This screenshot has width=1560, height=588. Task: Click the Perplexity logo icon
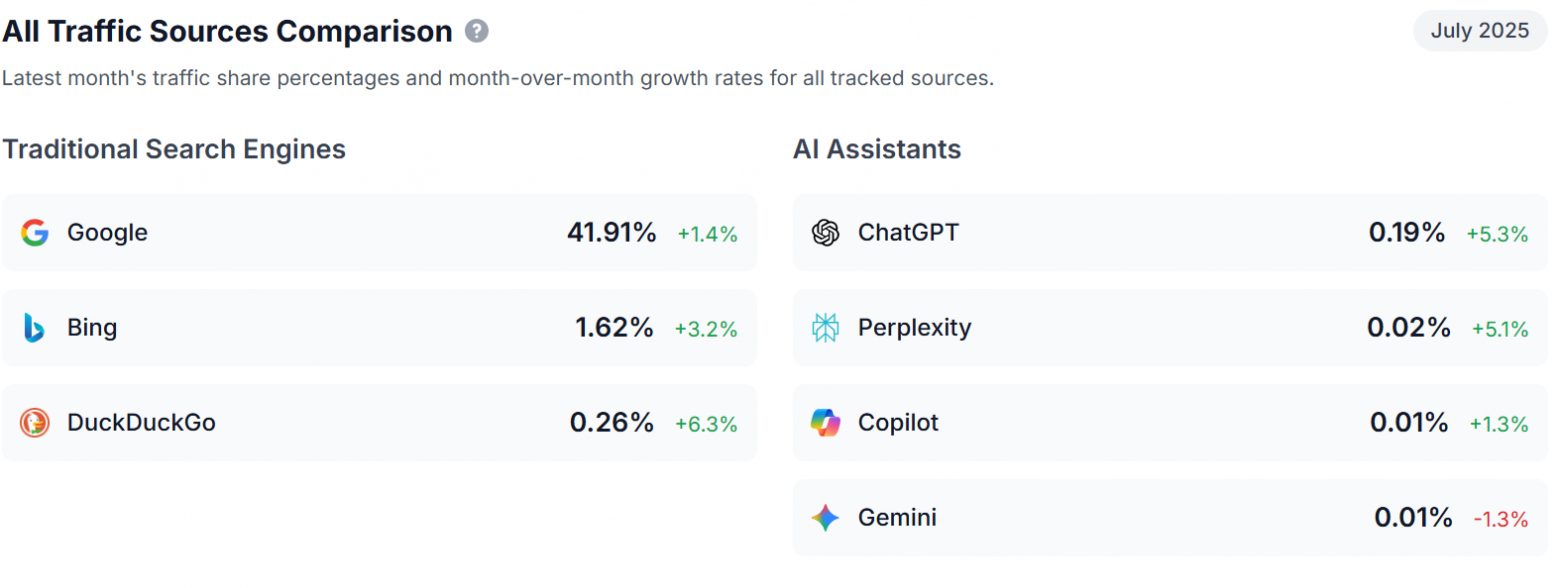click(825, 328)
